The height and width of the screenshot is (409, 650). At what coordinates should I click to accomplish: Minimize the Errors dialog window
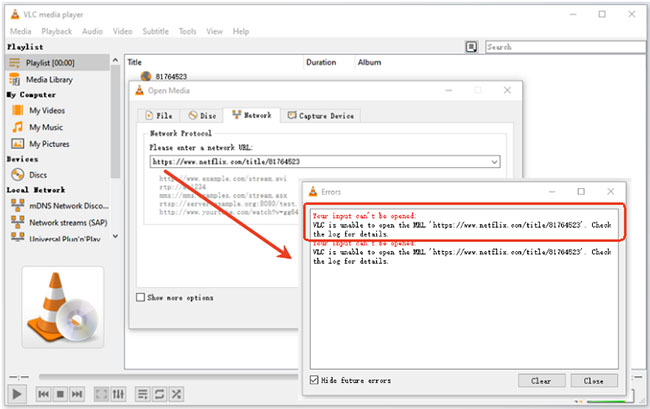click(x=552, y=191)
